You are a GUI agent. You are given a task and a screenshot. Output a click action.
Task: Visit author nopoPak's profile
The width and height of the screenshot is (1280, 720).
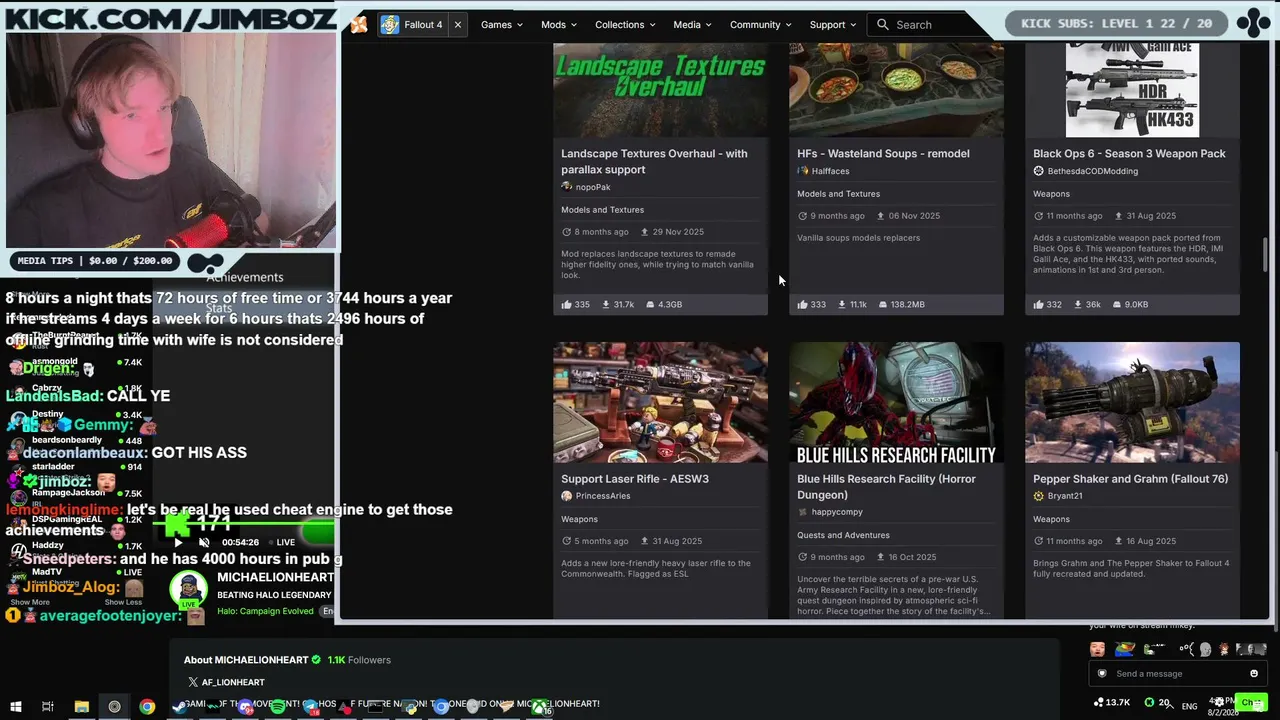(x=592, y=187)
